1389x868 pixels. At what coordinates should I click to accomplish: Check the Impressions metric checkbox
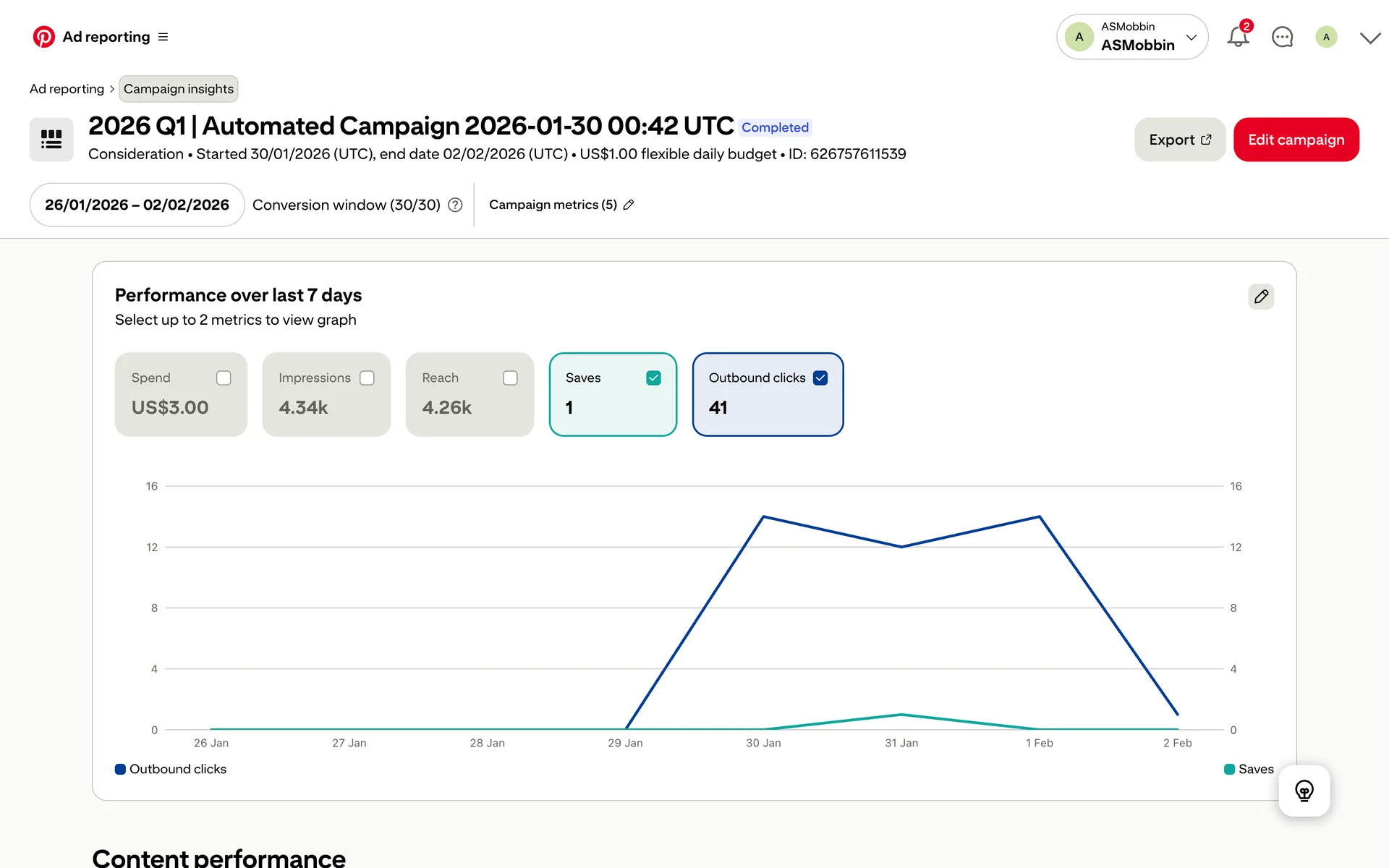[x=367, y=378]
